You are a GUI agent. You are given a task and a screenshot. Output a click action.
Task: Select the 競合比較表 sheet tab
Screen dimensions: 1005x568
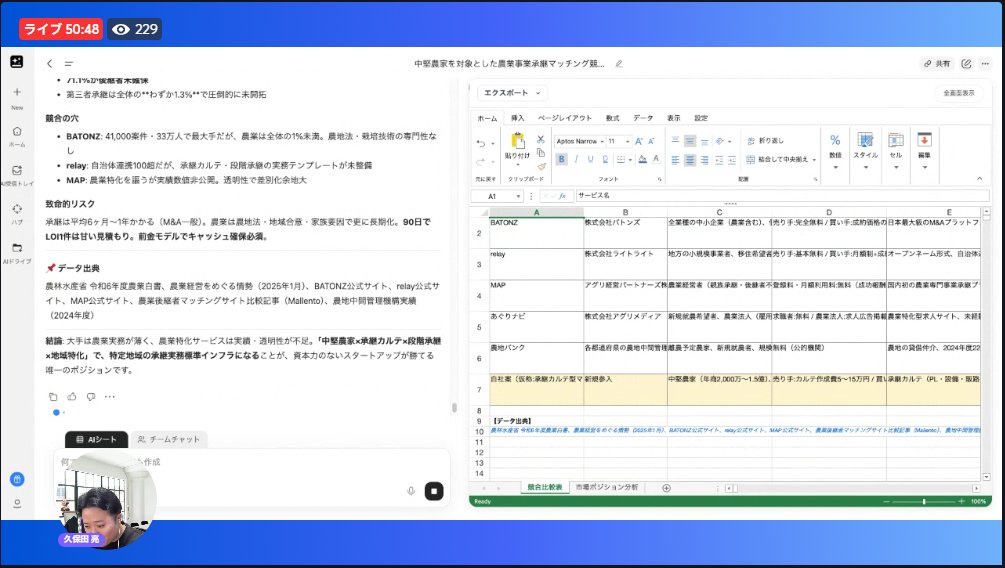click(x=545, y=487)
